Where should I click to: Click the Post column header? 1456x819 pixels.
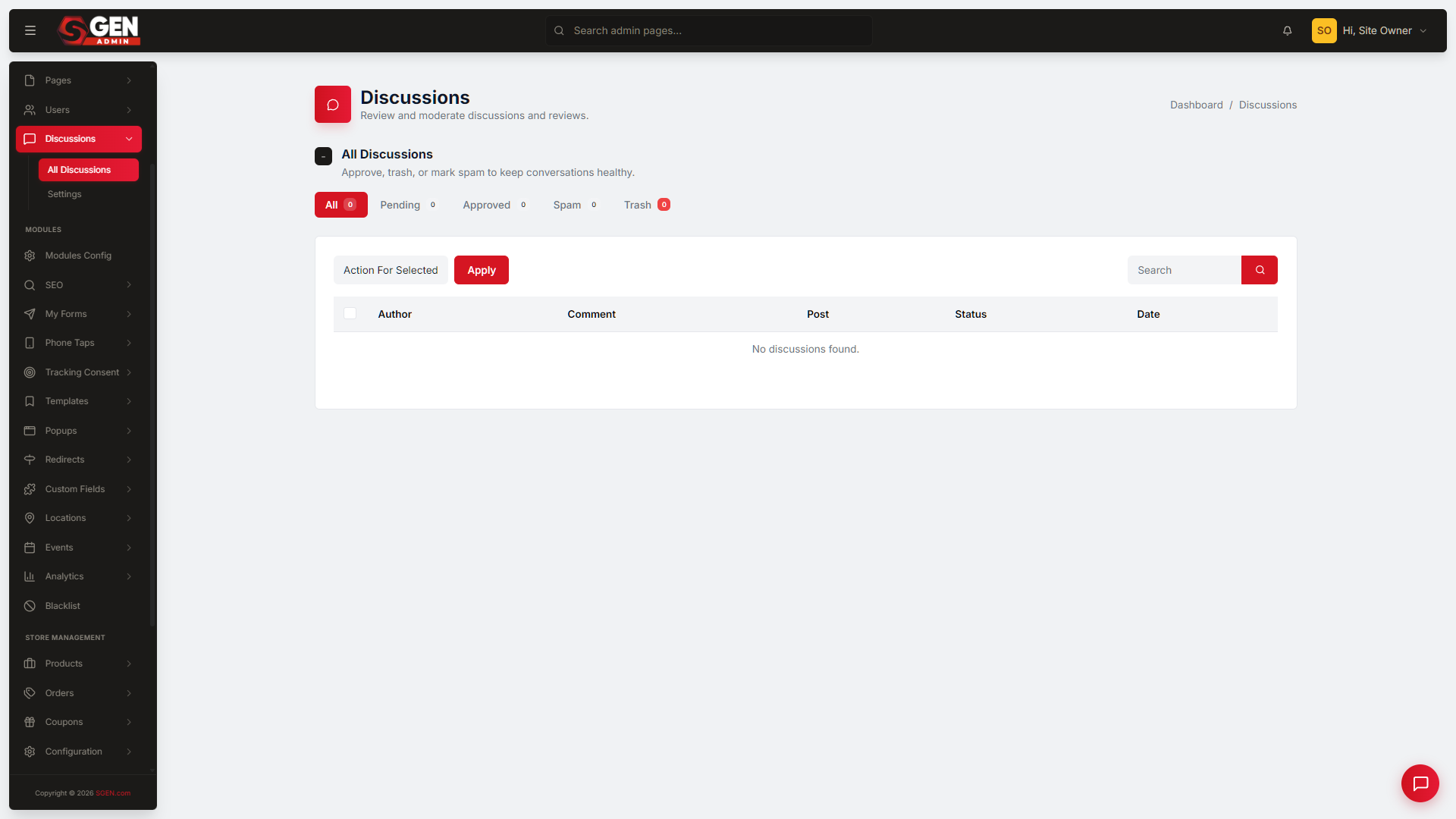[x=817, y=314]
